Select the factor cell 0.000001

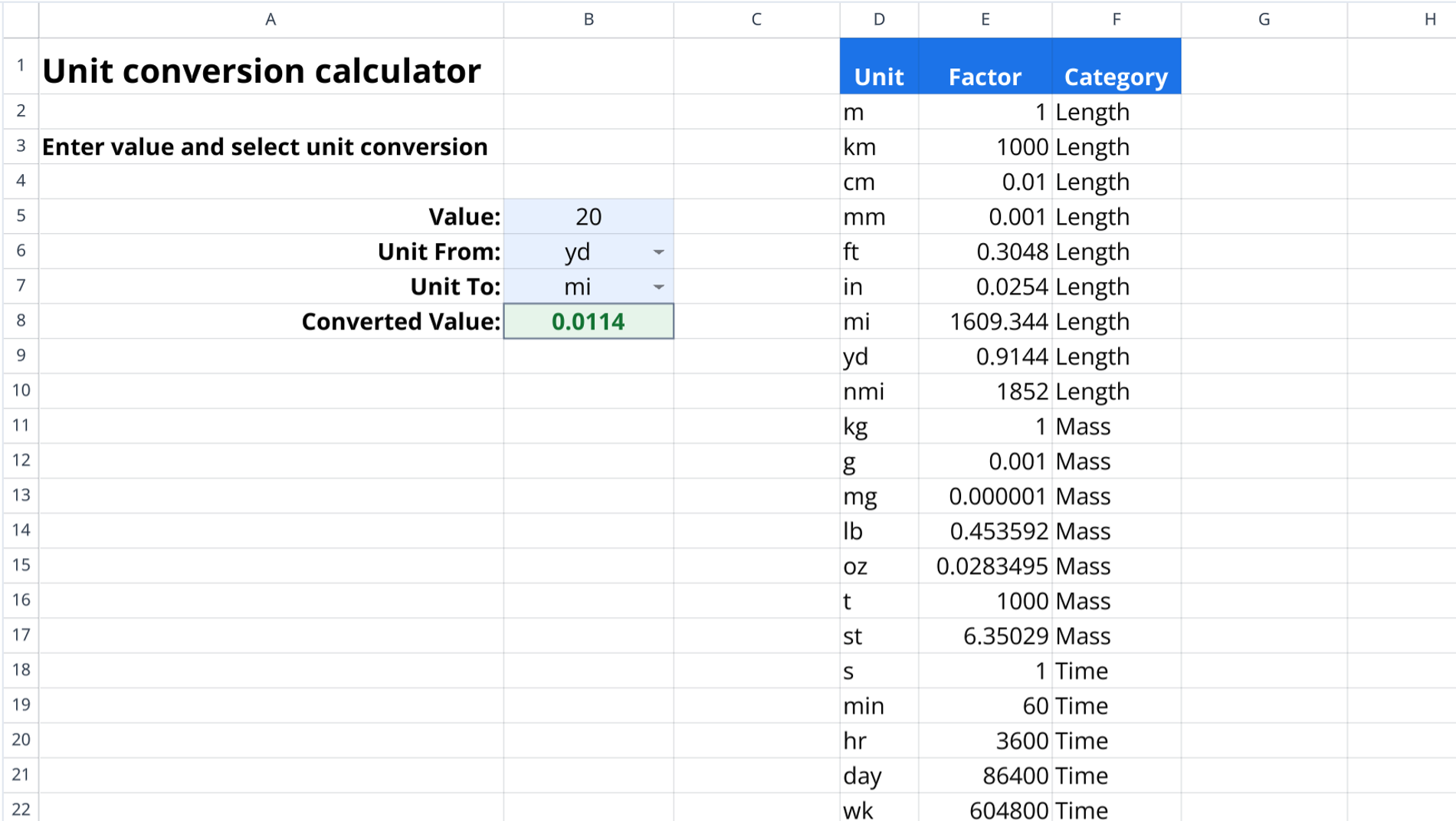pos(985,497)
